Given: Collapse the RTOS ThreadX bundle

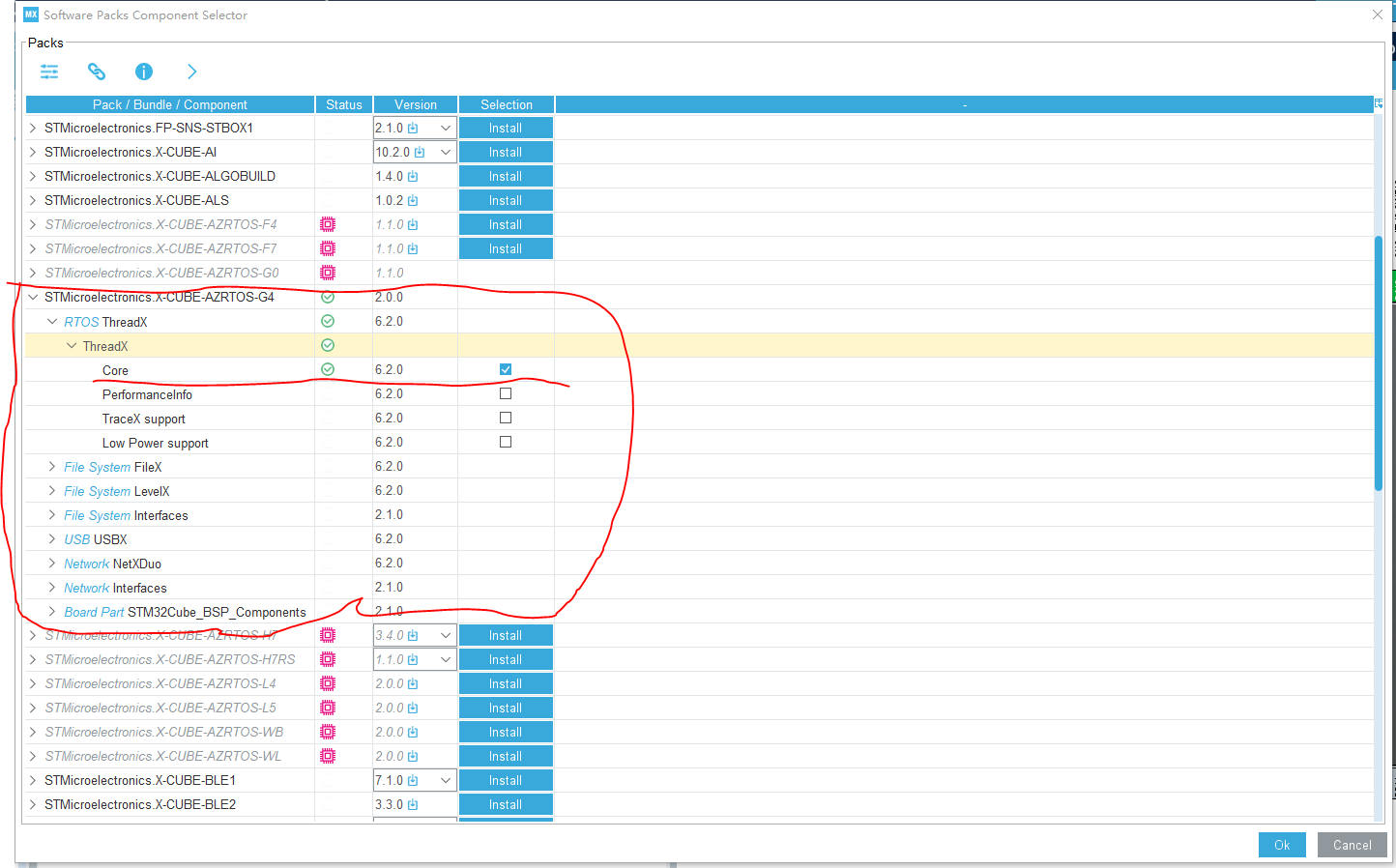Looking at the screenshot, I should 52,321.
